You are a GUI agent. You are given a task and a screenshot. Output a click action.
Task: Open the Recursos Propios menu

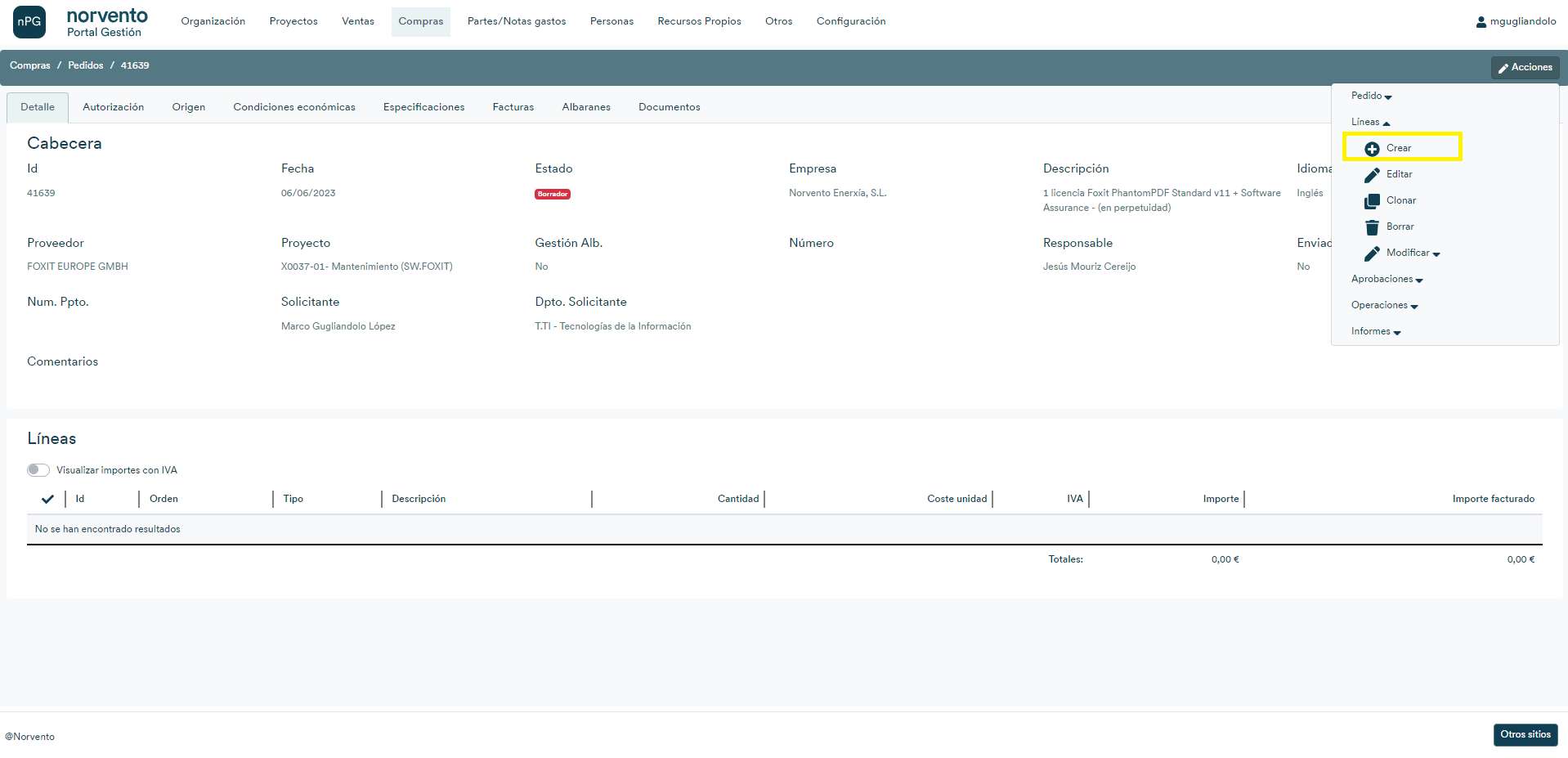click(699, 21)
